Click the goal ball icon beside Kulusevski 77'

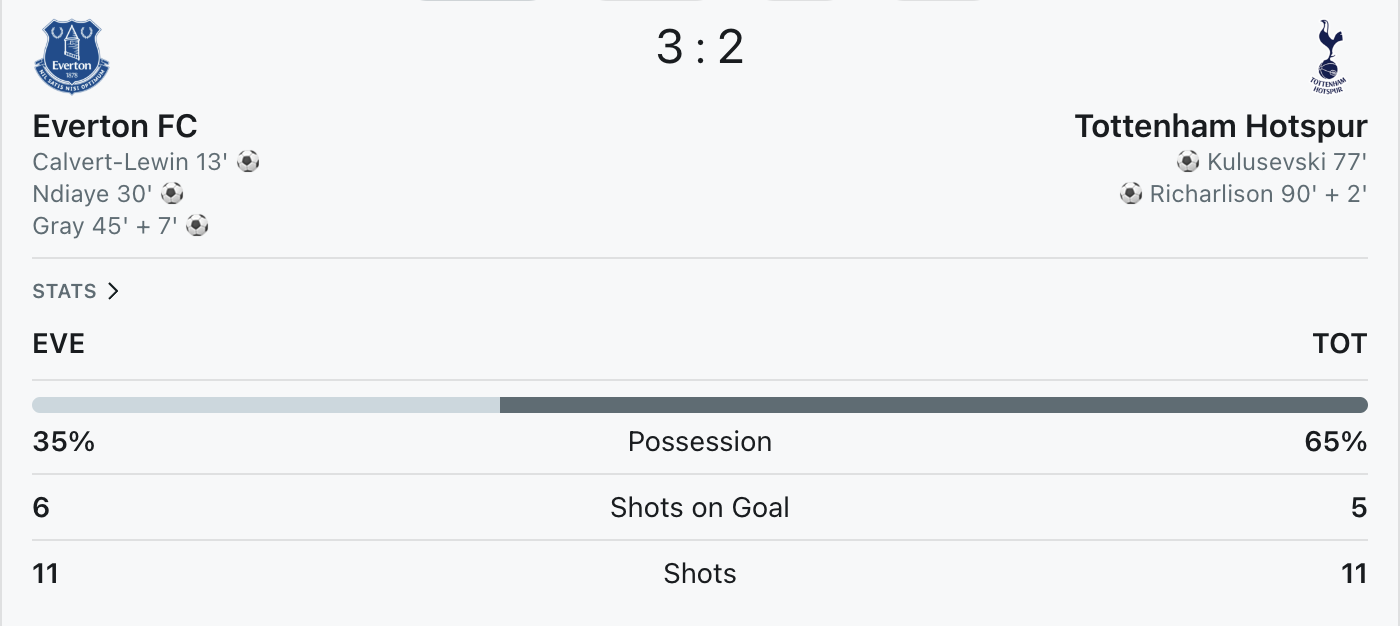(x=1188, y=161)
